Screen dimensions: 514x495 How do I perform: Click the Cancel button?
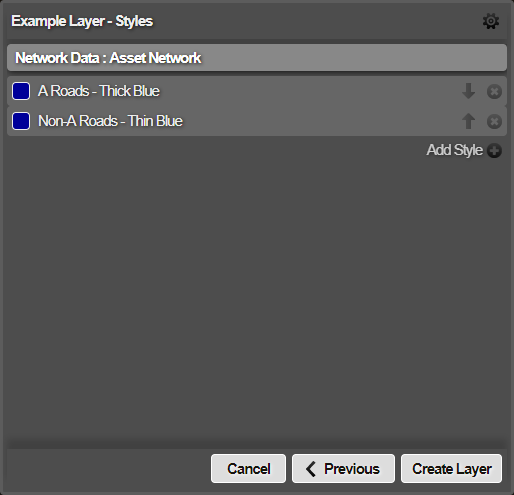248,468
